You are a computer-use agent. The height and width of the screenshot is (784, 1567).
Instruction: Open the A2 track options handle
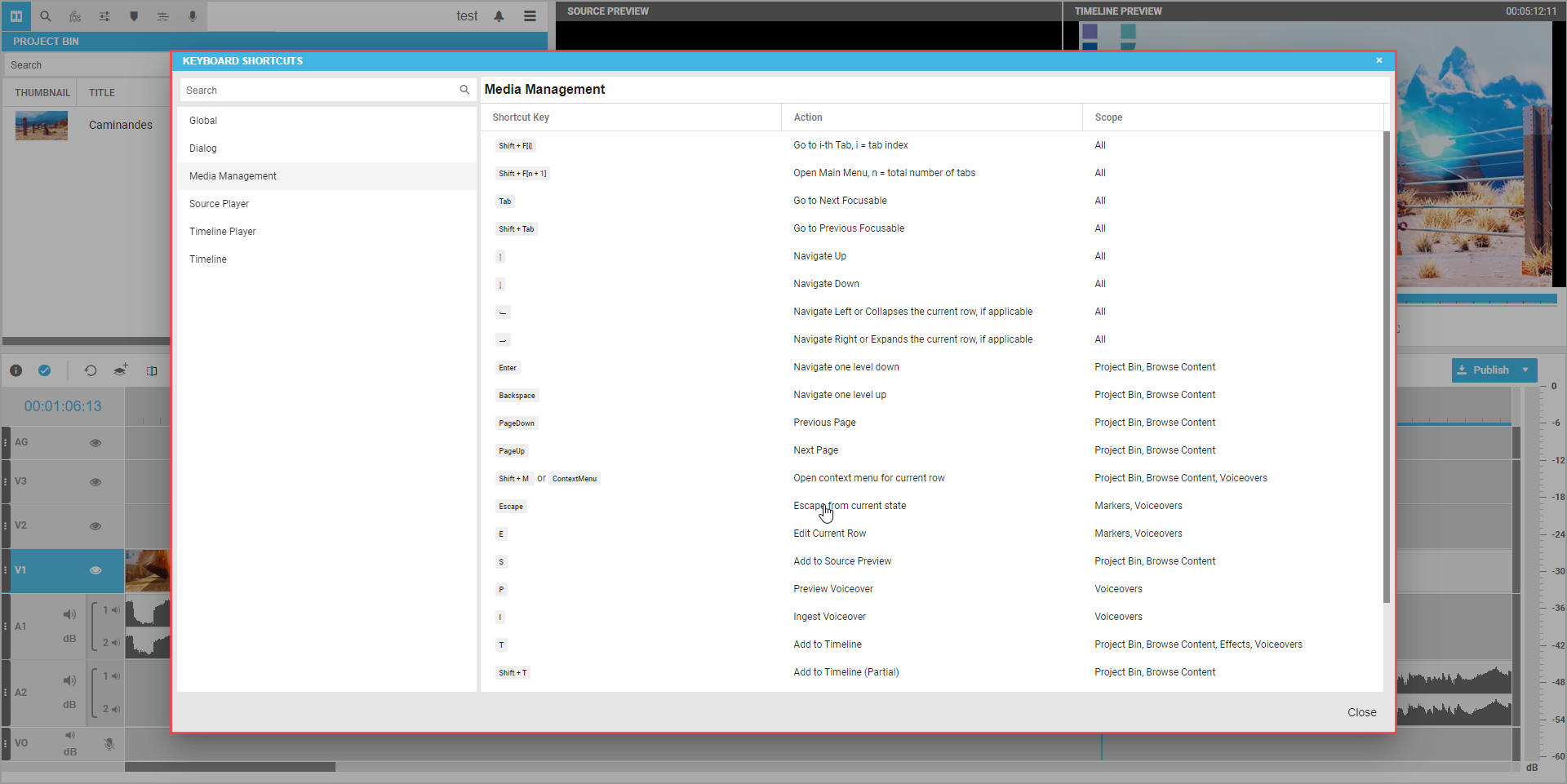[6, 693]
